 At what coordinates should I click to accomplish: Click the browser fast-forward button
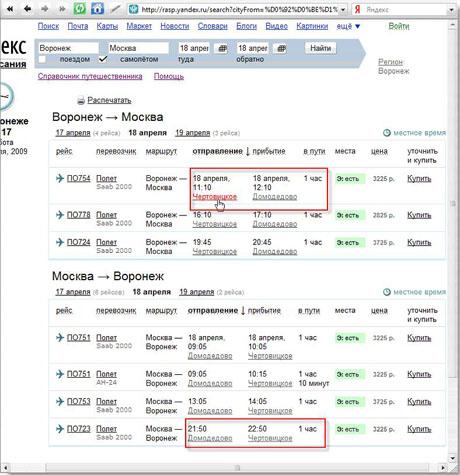tap(62, 9)
